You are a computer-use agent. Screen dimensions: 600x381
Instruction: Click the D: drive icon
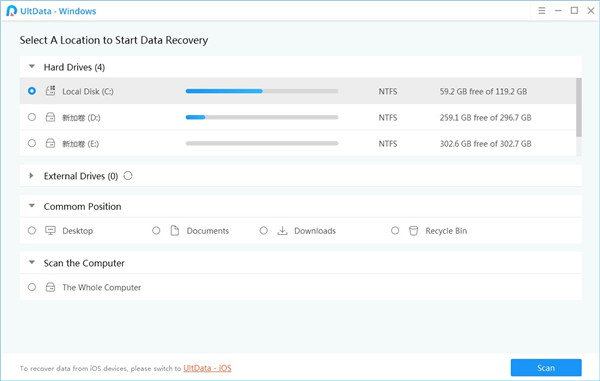click(51, 117)
